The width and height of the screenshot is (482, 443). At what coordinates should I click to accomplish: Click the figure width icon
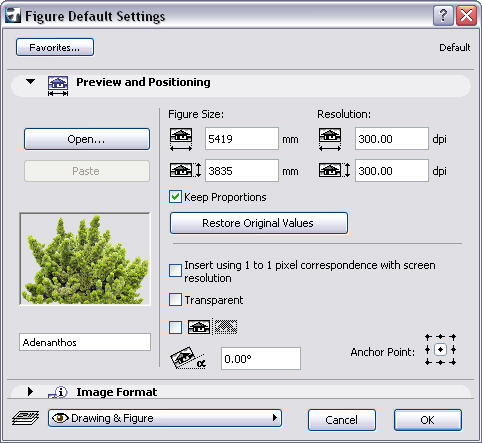point(181,139)
